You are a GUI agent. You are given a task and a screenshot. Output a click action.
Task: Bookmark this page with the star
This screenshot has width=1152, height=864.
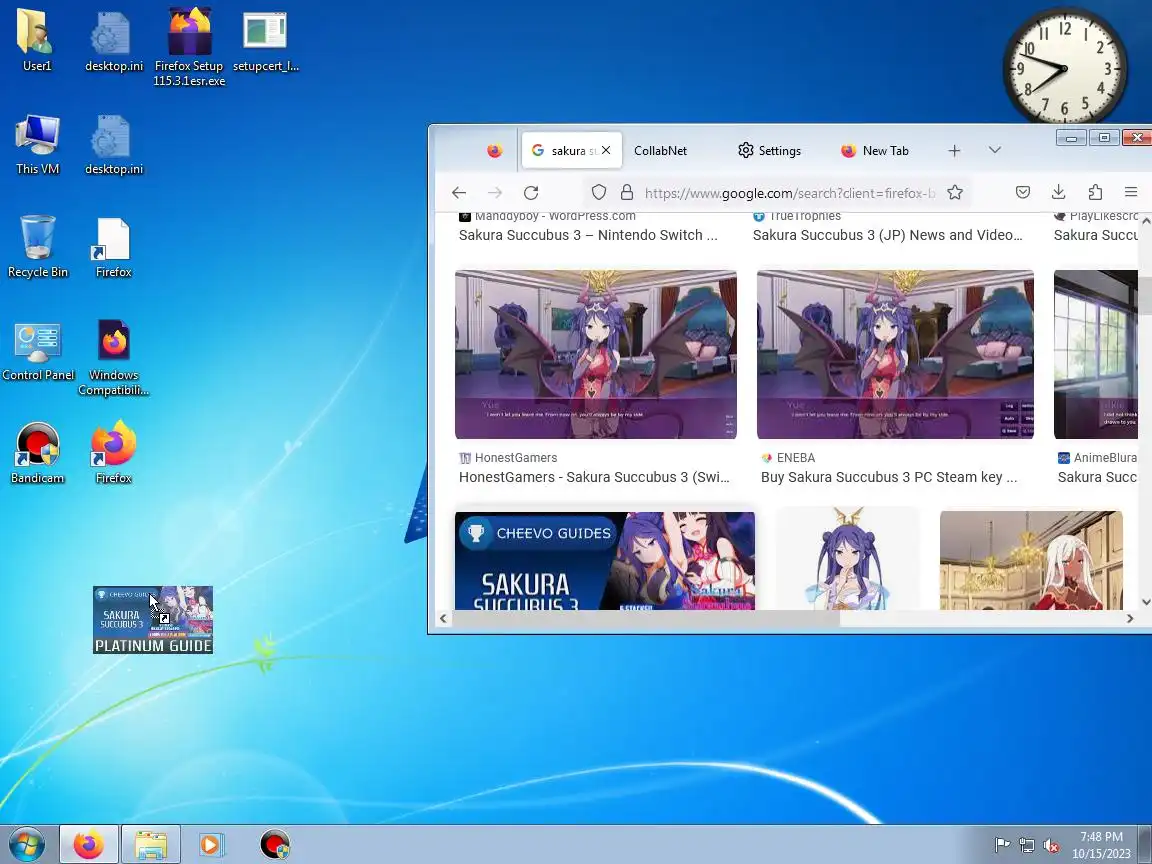tap(954, 192)
